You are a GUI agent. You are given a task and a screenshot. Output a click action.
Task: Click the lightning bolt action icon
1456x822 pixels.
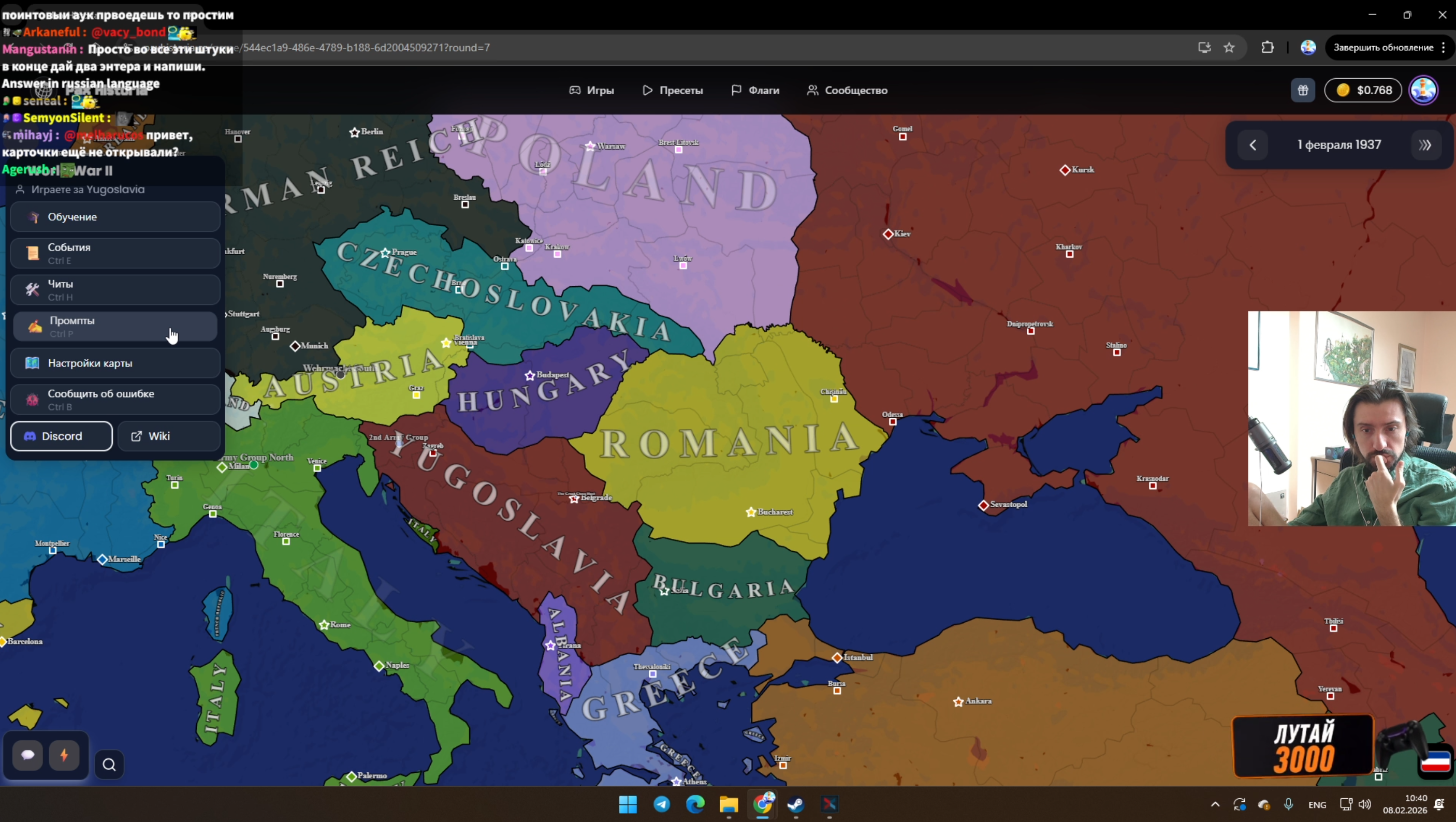(x=64, y=755)
